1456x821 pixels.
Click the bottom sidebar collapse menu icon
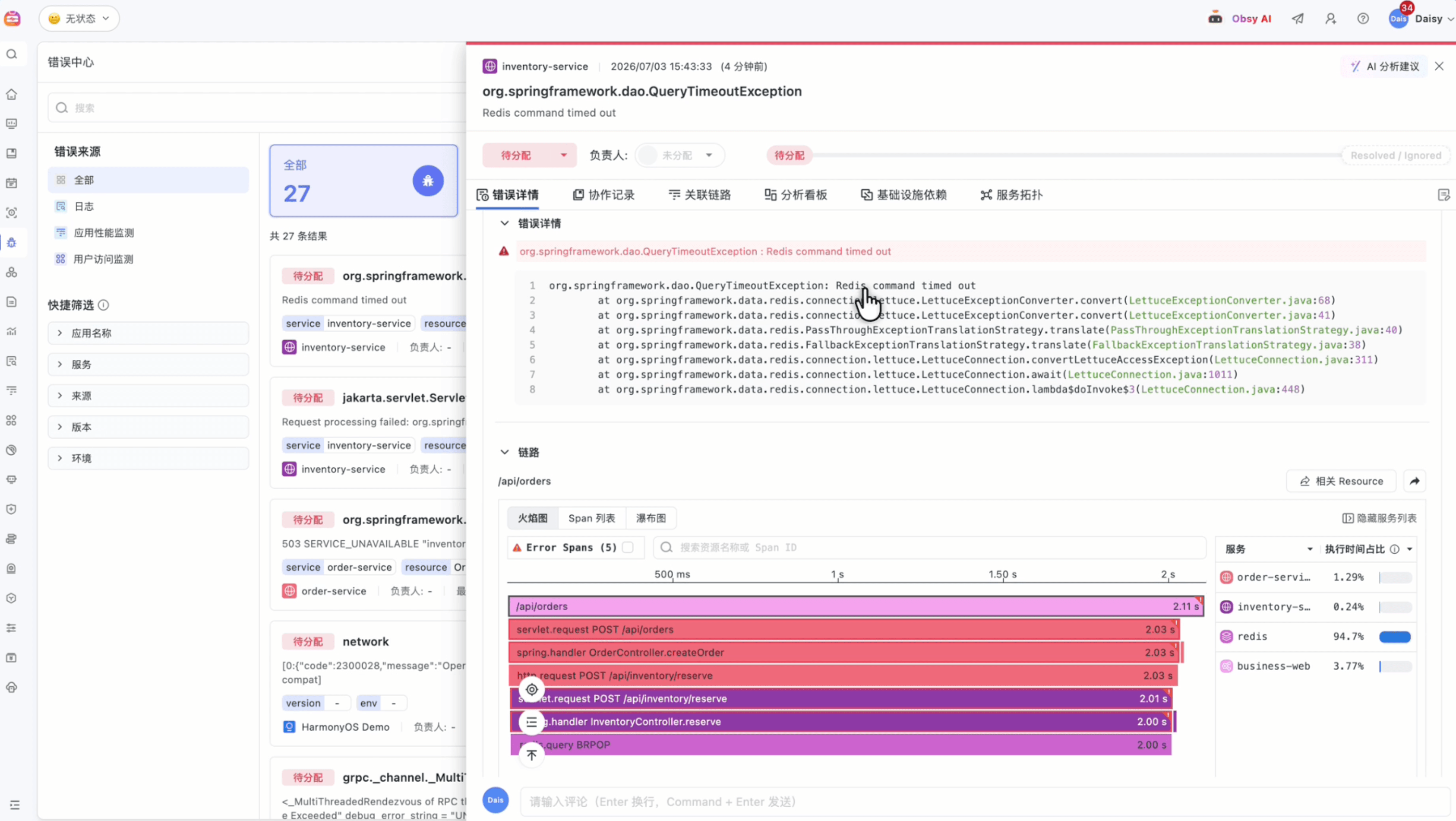pos(15,805)
